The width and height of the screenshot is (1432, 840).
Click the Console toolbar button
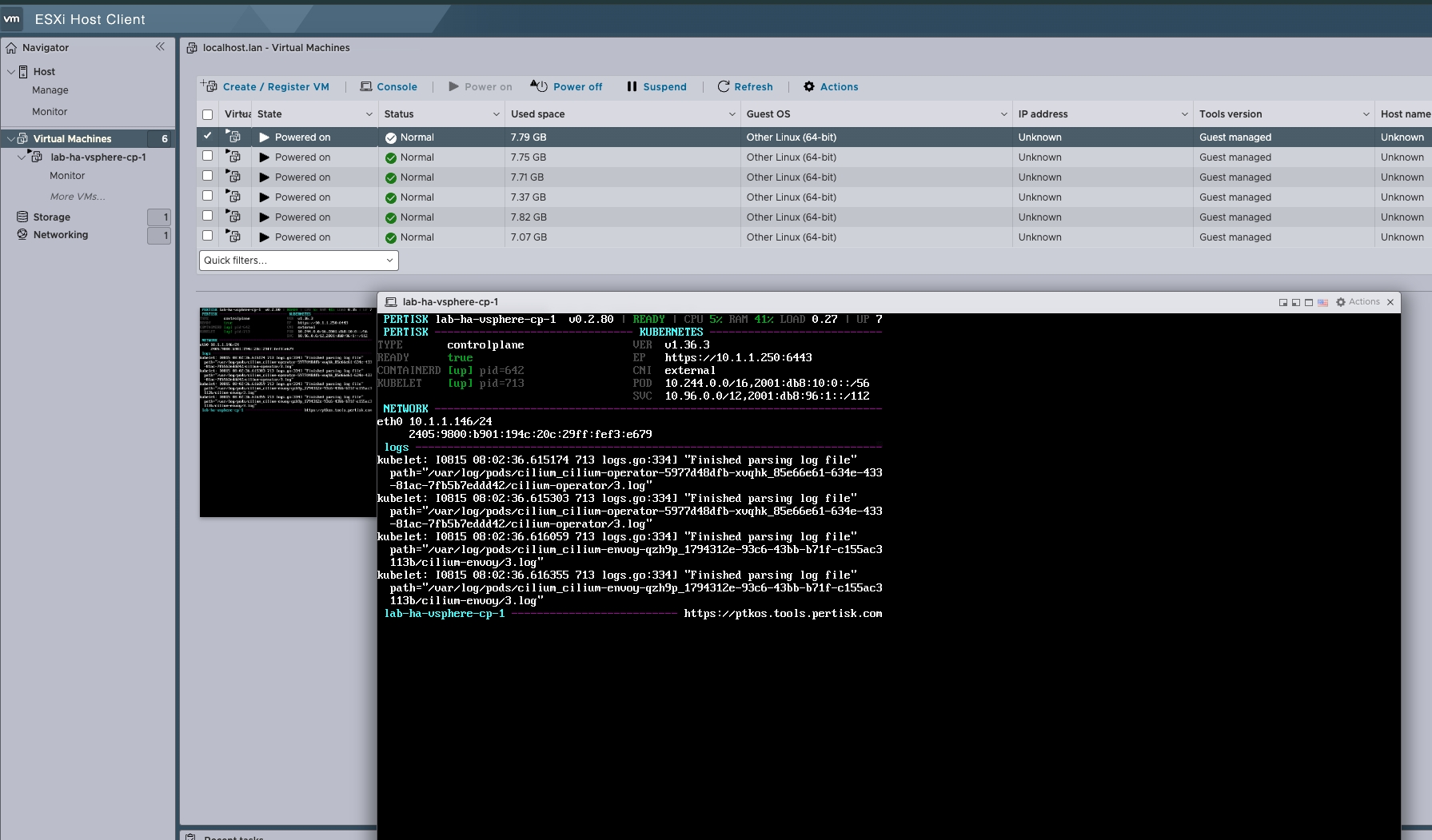point(389,86)
